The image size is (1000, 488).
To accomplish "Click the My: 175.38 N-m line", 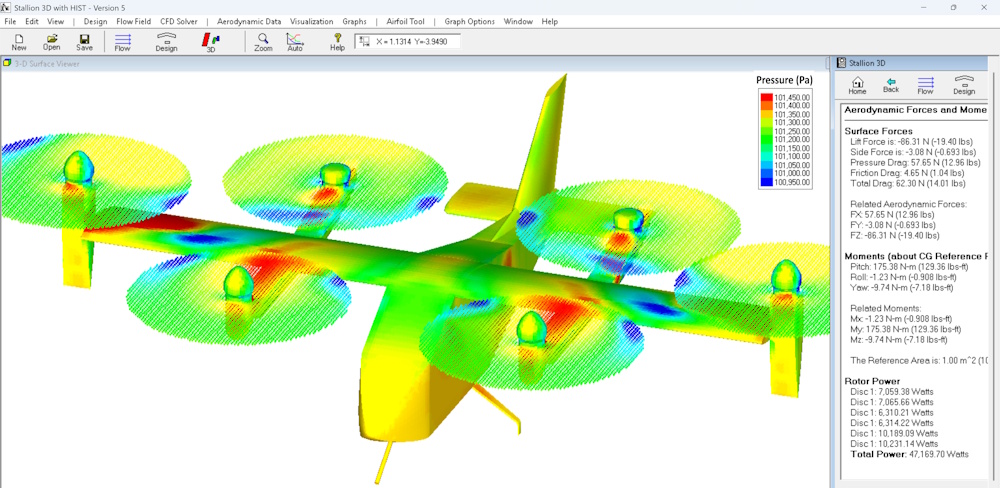I will [x=906, y=329].
